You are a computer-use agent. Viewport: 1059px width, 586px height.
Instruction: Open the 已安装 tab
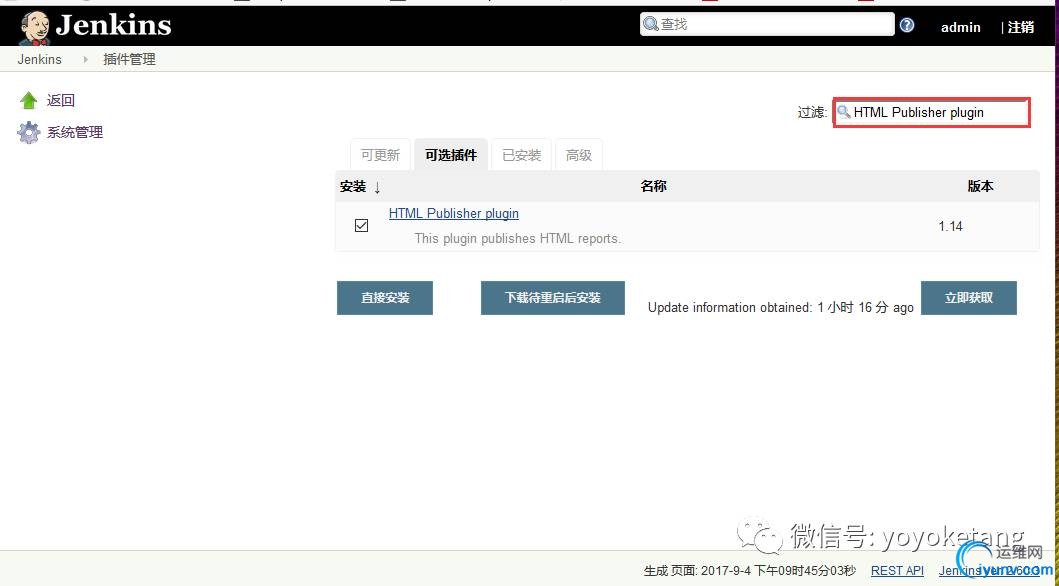[521, 155]
